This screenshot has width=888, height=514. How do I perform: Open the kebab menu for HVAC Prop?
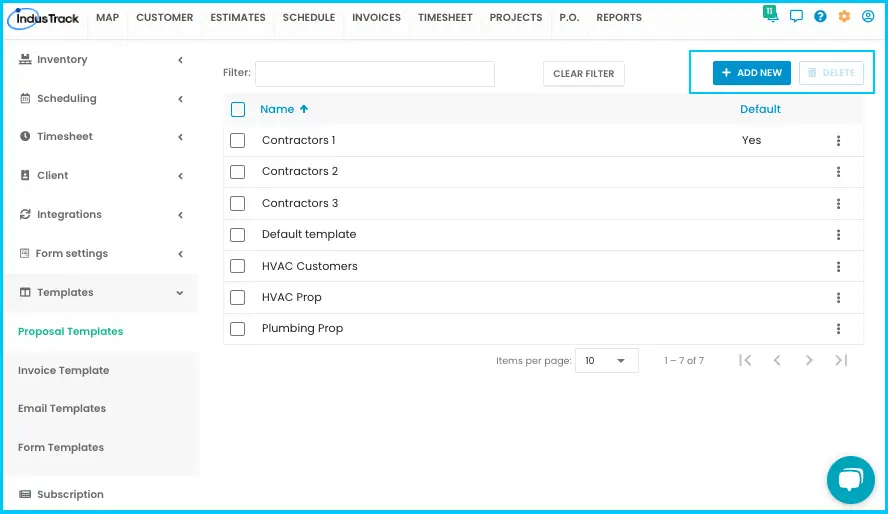pos(838,297)
